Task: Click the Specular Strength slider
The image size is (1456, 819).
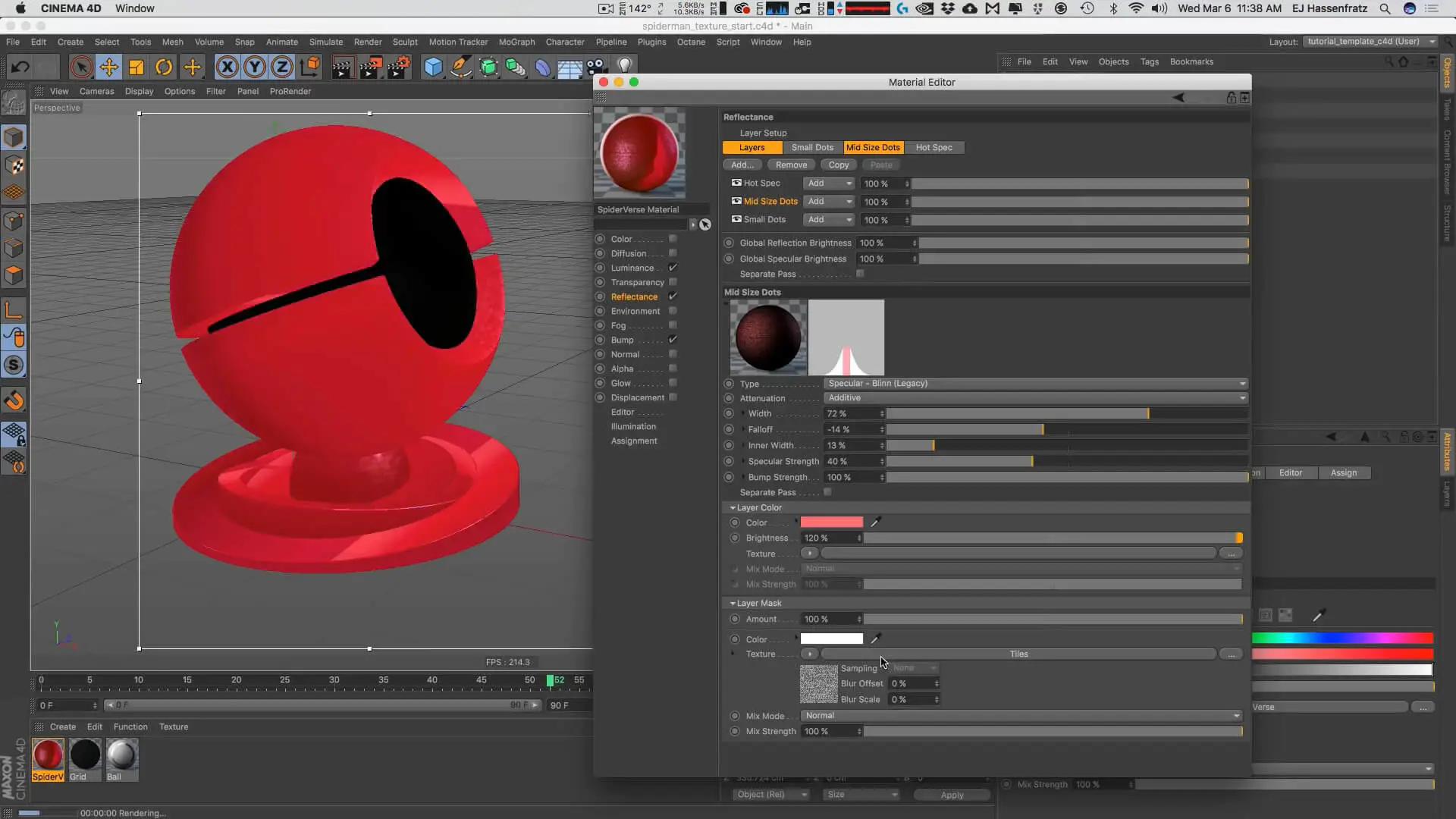Action: coord(1066,461)
